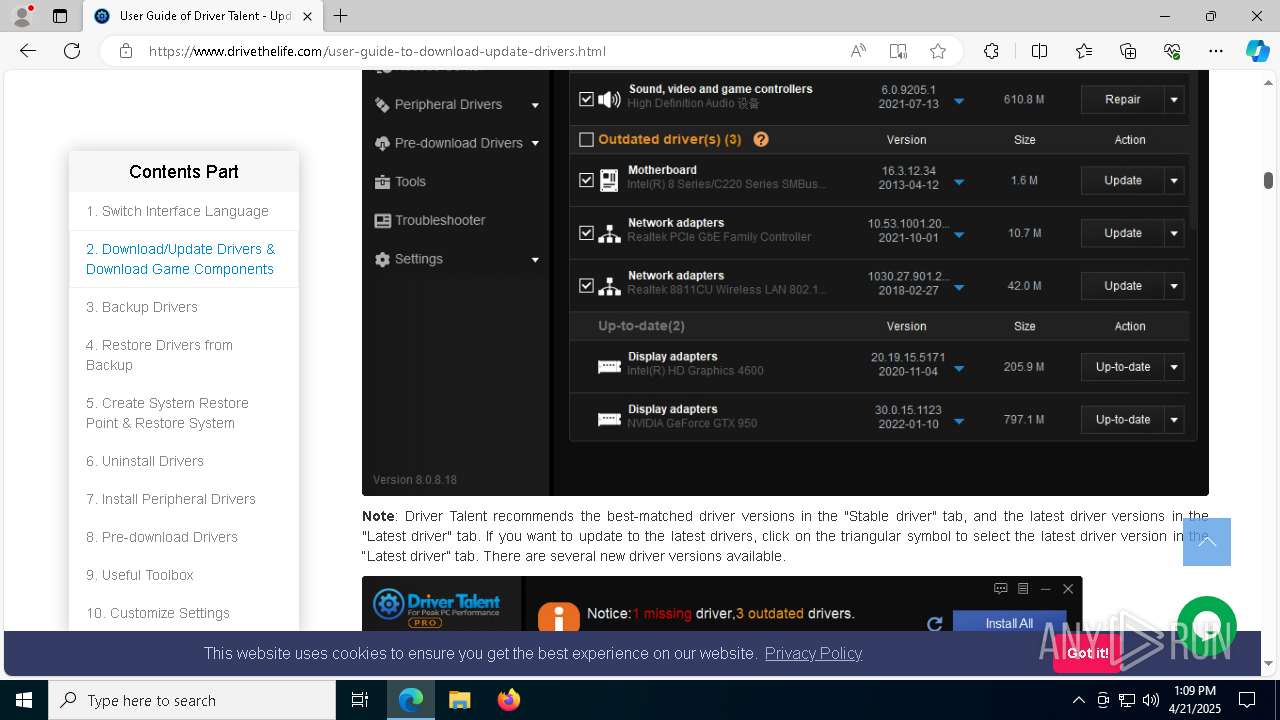Viewport: 1280px width, 720px height.
Task: Click the Windows taskbar search box
Action: (192, 700)
